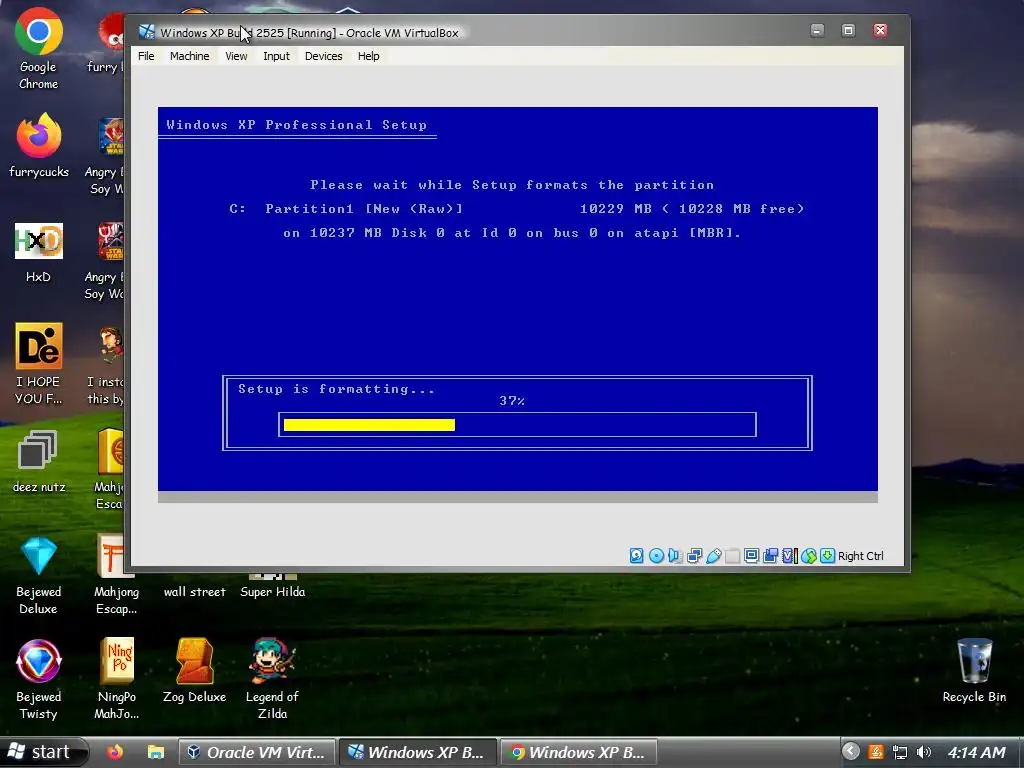Open the Input menu
1024x768 pixels.
(x=276, y=56)
